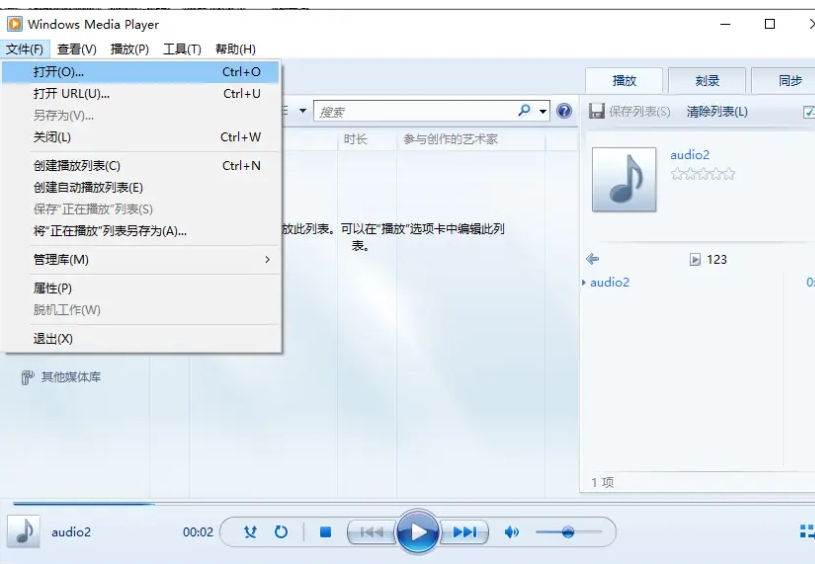Adjust the volume slider
This screenshot has height=564, width=815.
pos(568,532)
